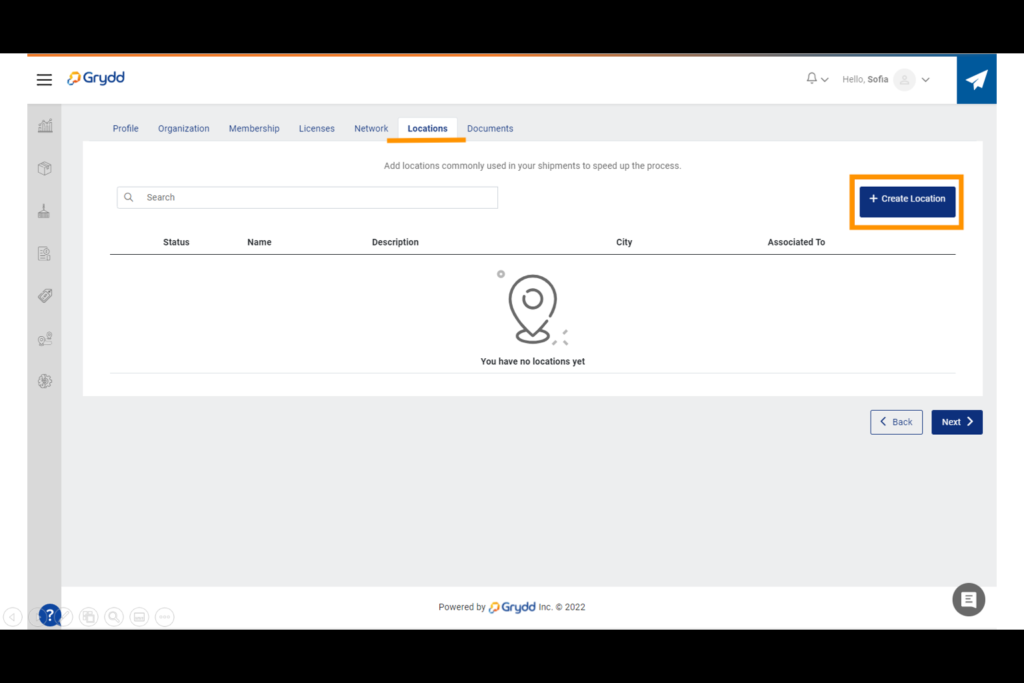
Task: Open the chat widget icon
Action: point(968,599)
